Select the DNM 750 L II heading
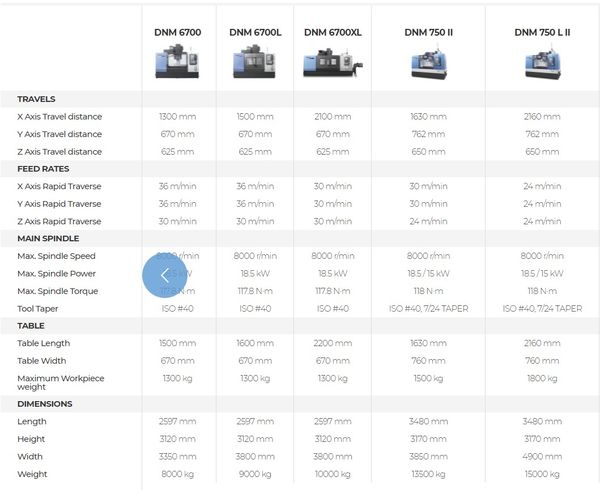The height and width of the screenshot is (490, 600). click(x=542, y=33)
